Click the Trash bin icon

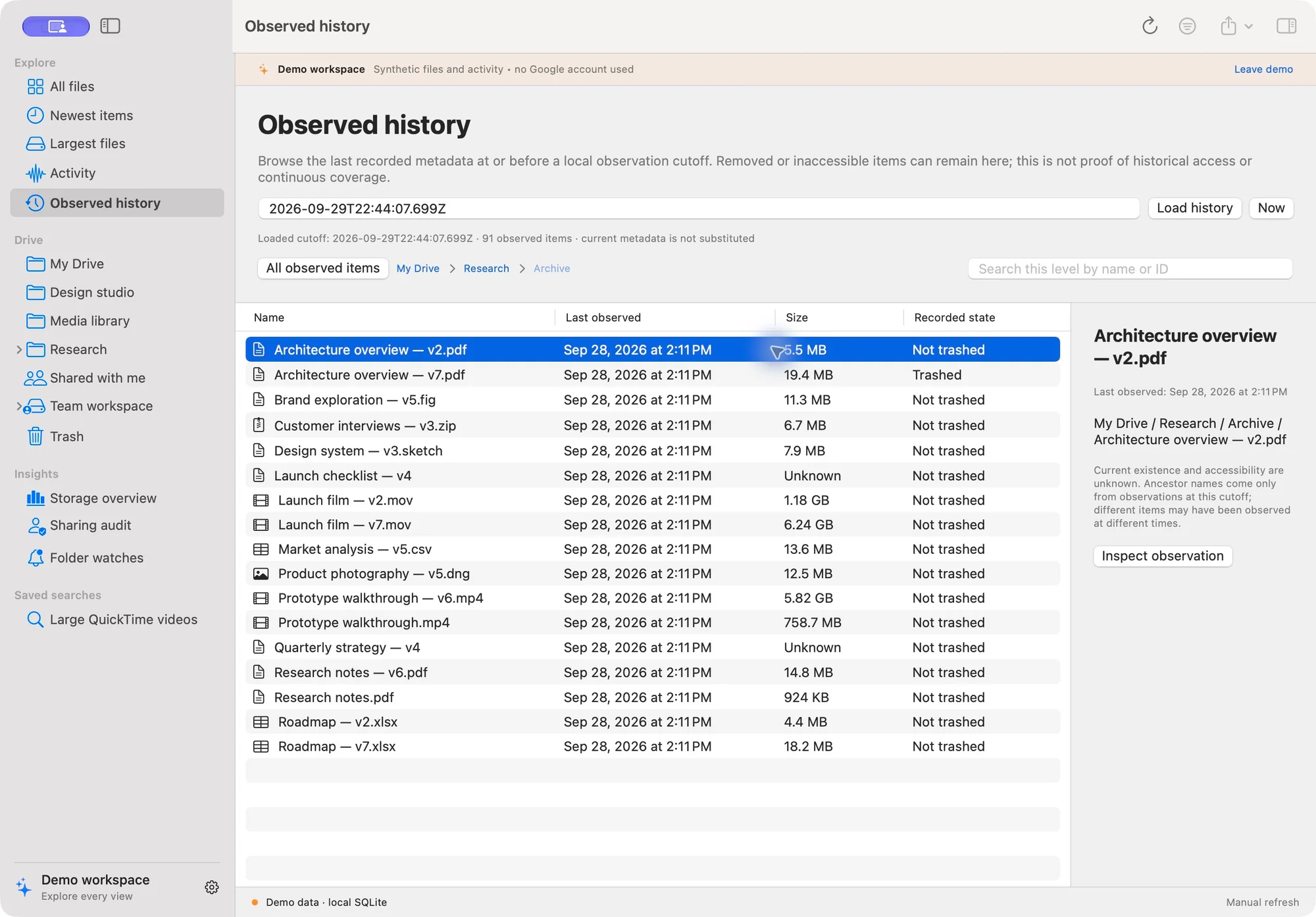tap(36, 436)
